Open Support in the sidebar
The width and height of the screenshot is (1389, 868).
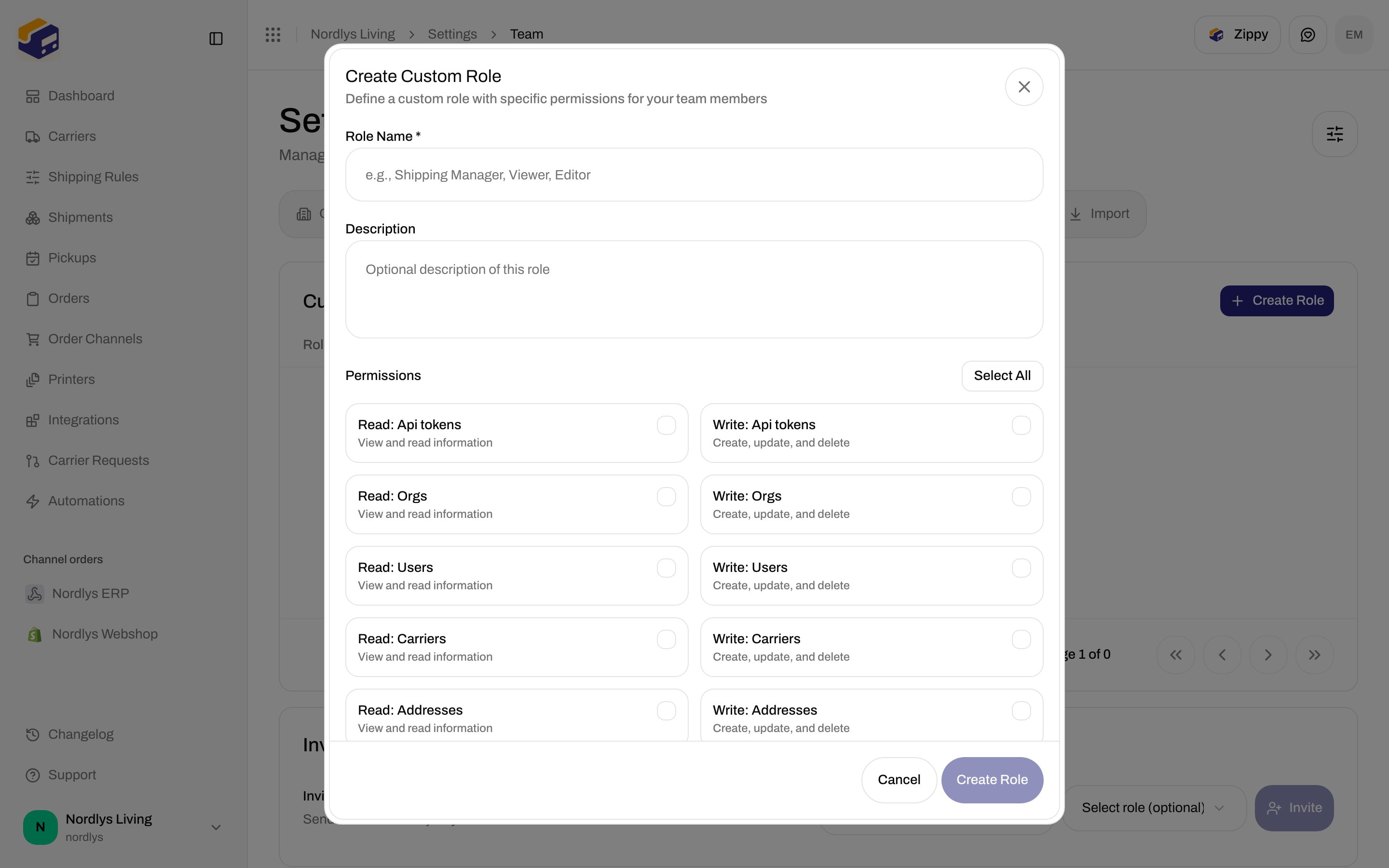click(x=123, y=775)
